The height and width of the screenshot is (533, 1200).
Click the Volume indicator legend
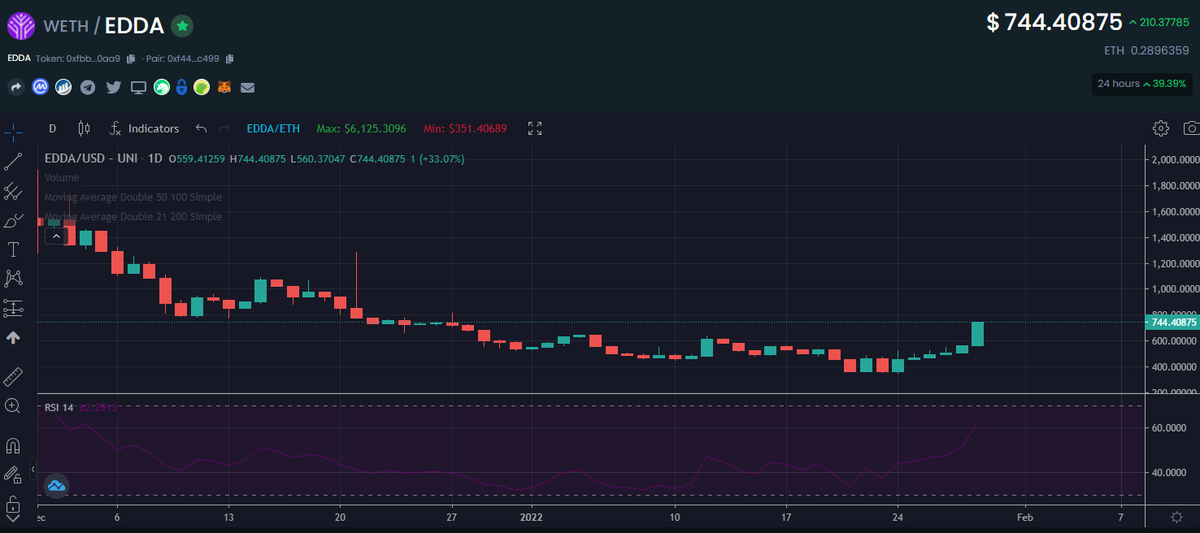(x=62, y=177)
